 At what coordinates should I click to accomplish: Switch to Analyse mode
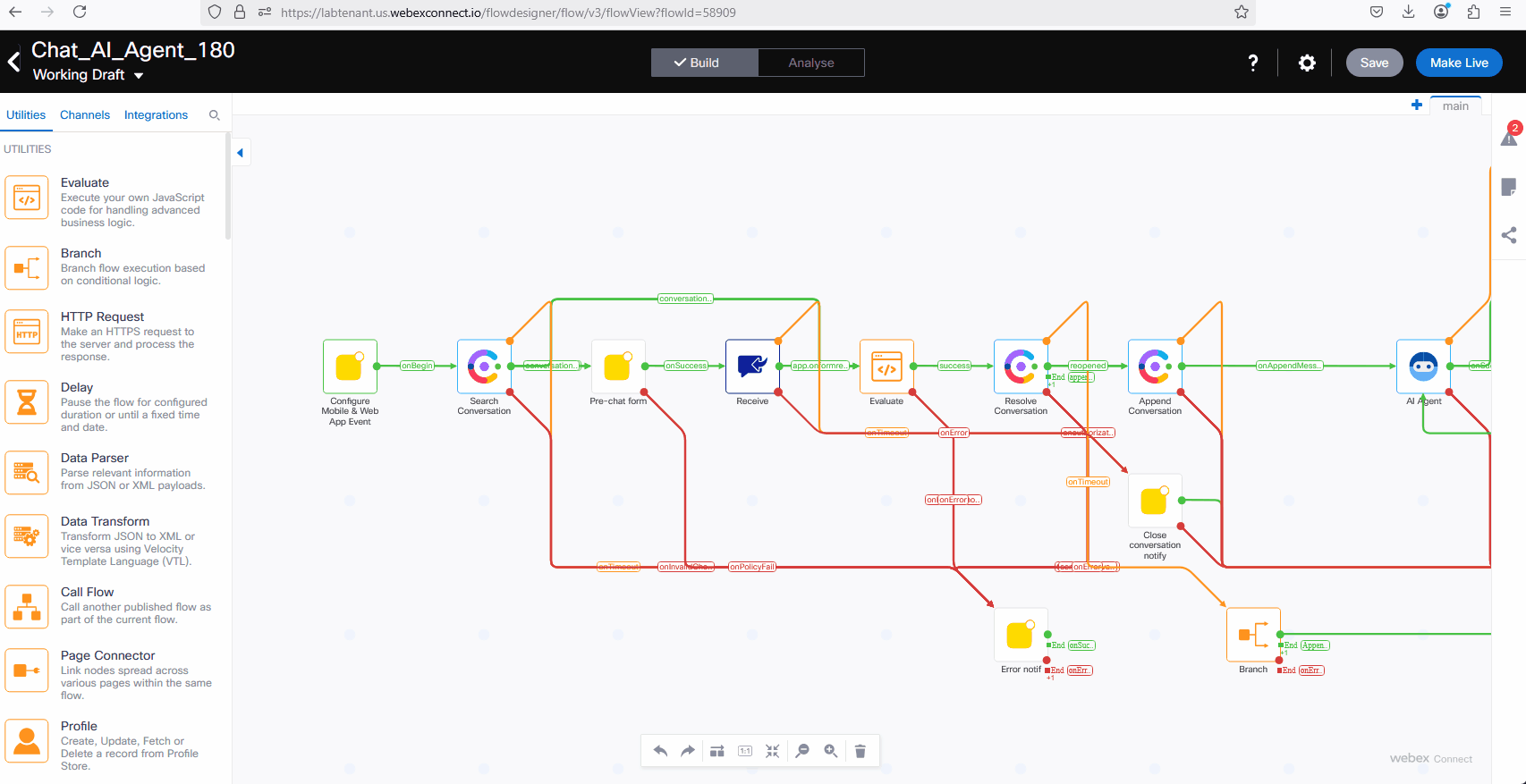[810, 63]
